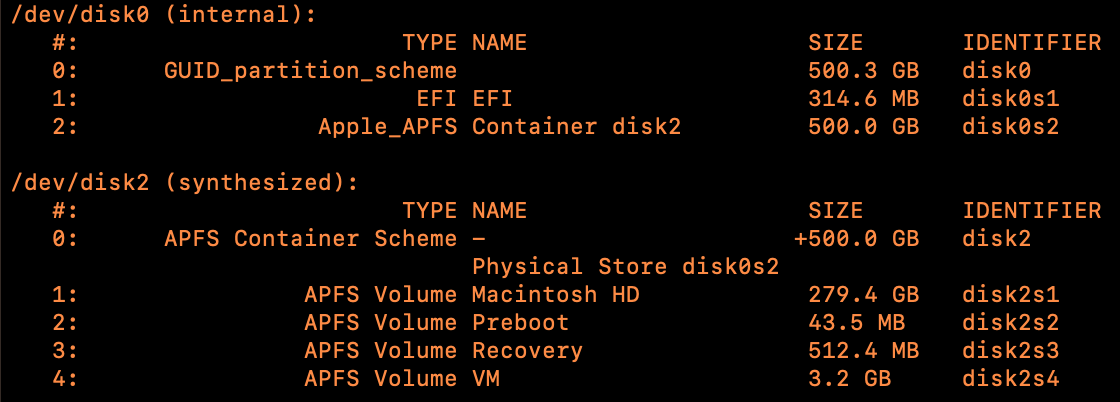Click the disk2s3 identifier

(x=1010, y=351)
